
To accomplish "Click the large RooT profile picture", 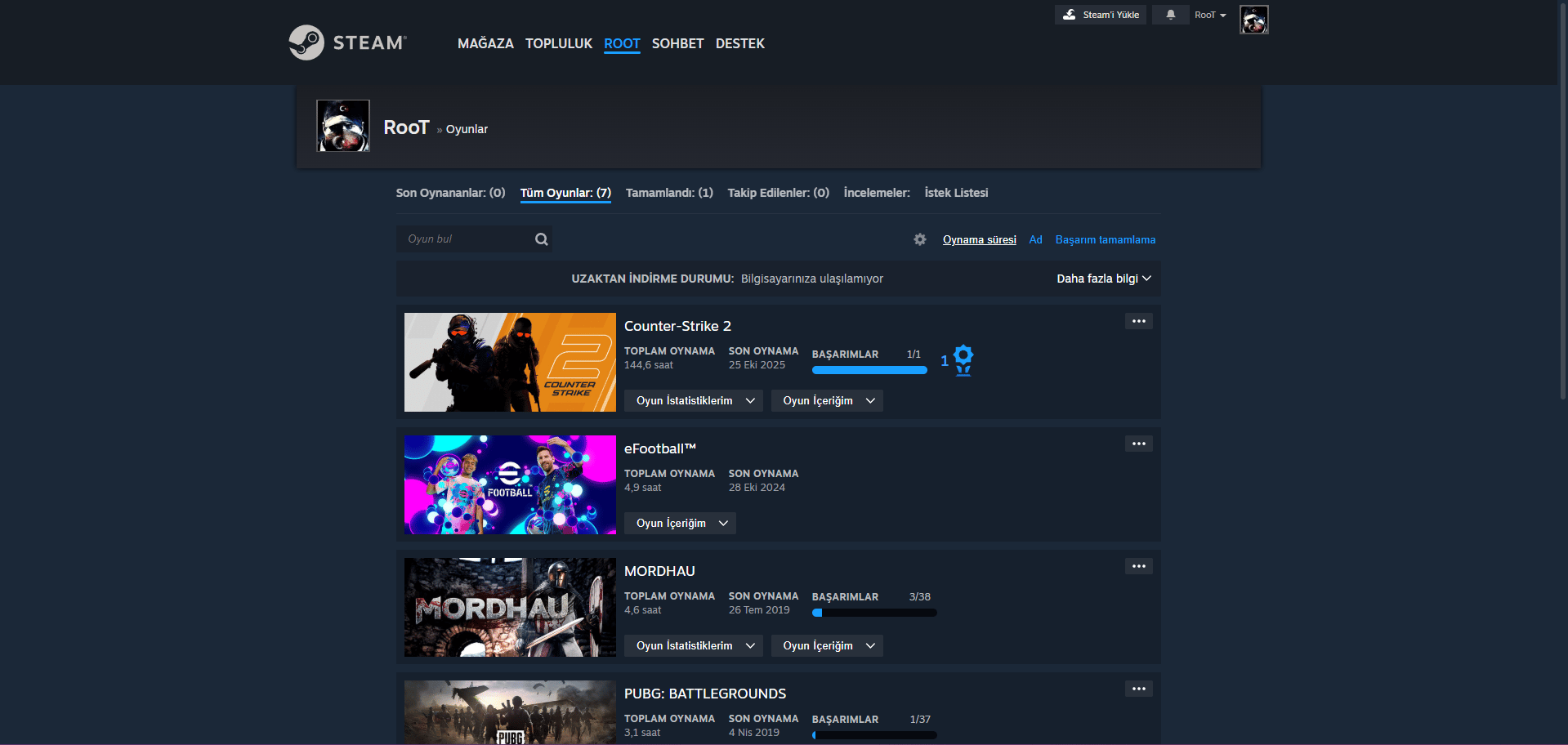I will point(343,126).
